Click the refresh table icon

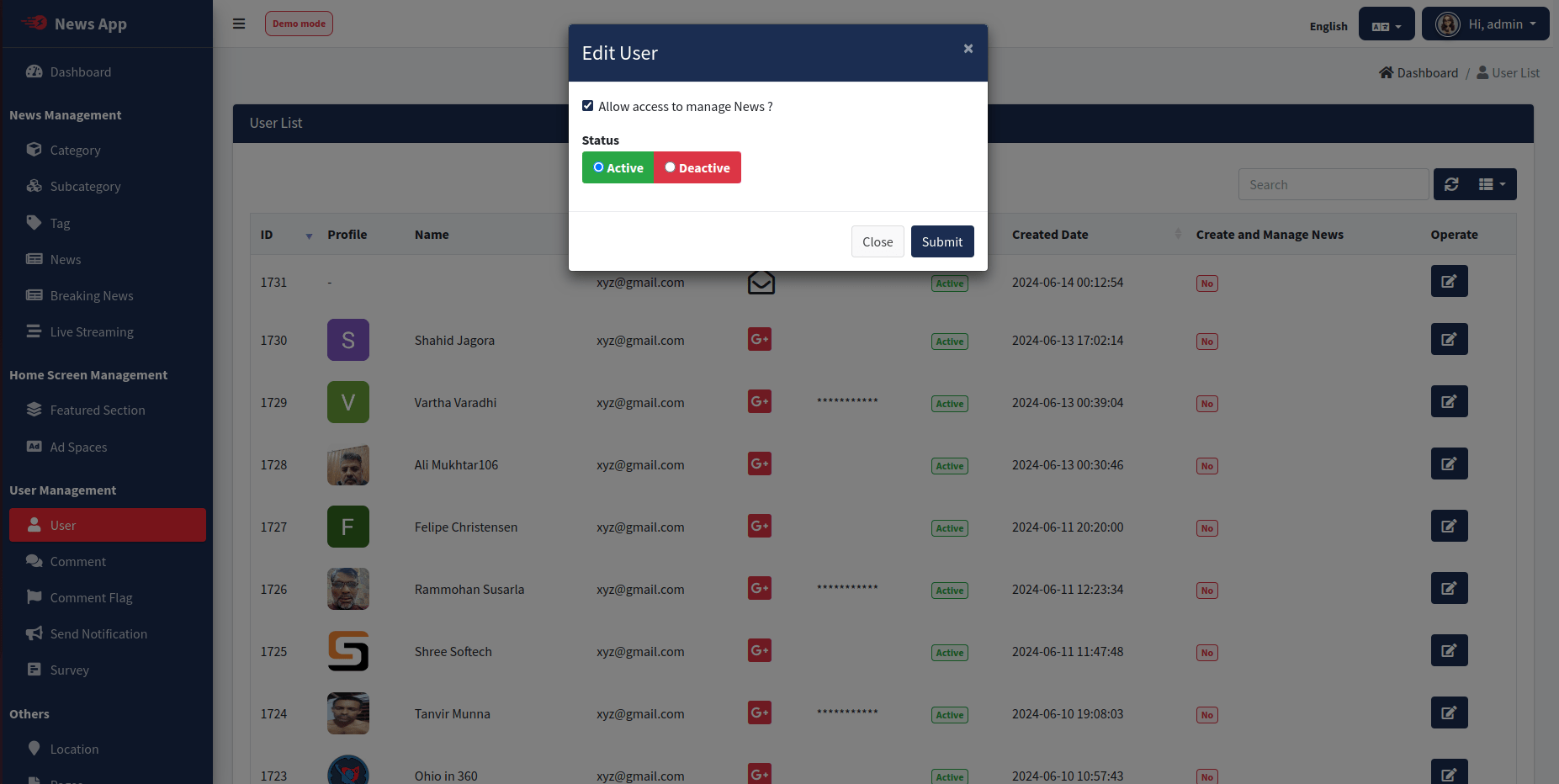pos(1451,184)
